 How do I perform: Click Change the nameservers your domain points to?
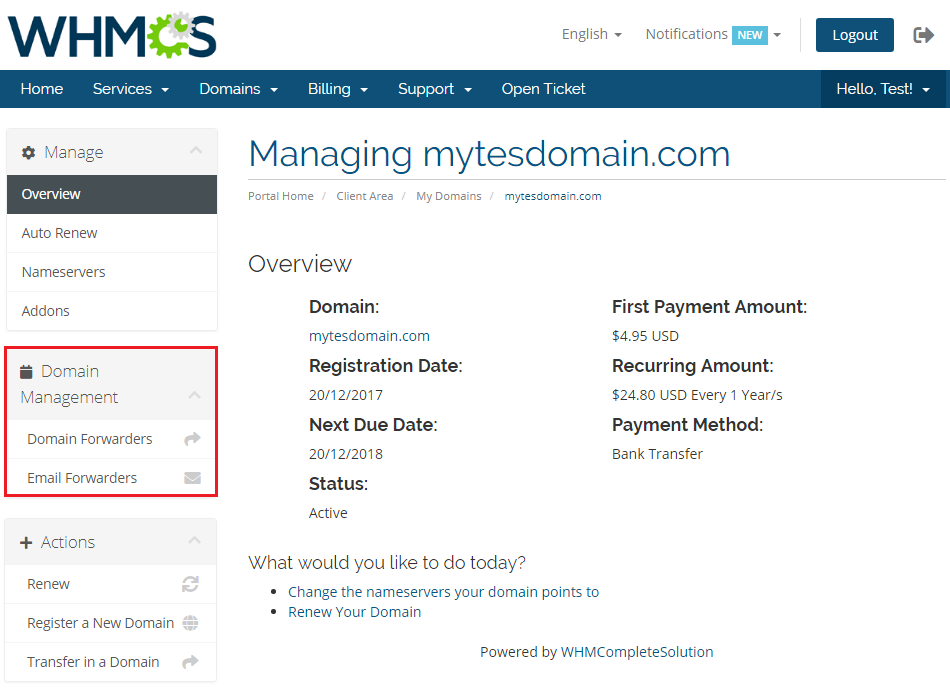coord(443,592)
